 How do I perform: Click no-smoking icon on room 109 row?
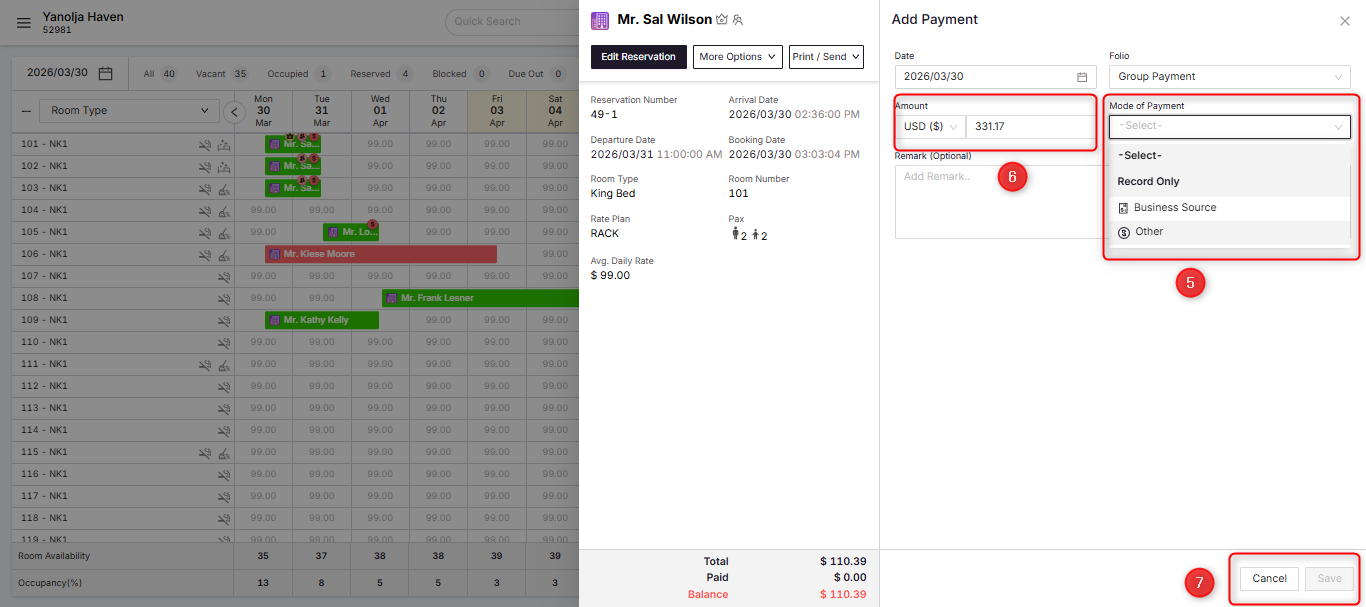(224, 320)
